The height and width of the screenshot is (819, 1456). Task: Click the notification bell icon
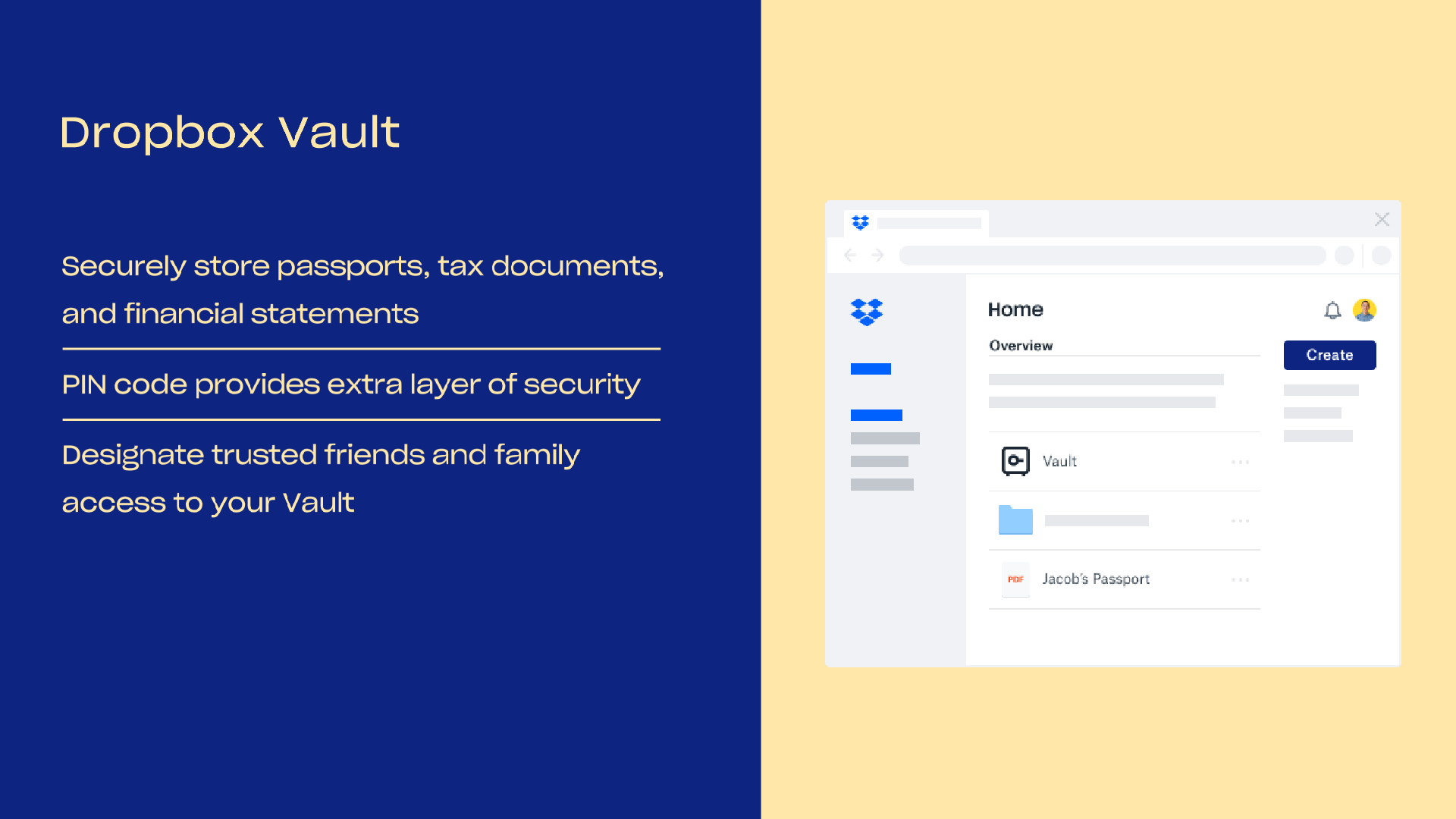tap(1331, 309)
